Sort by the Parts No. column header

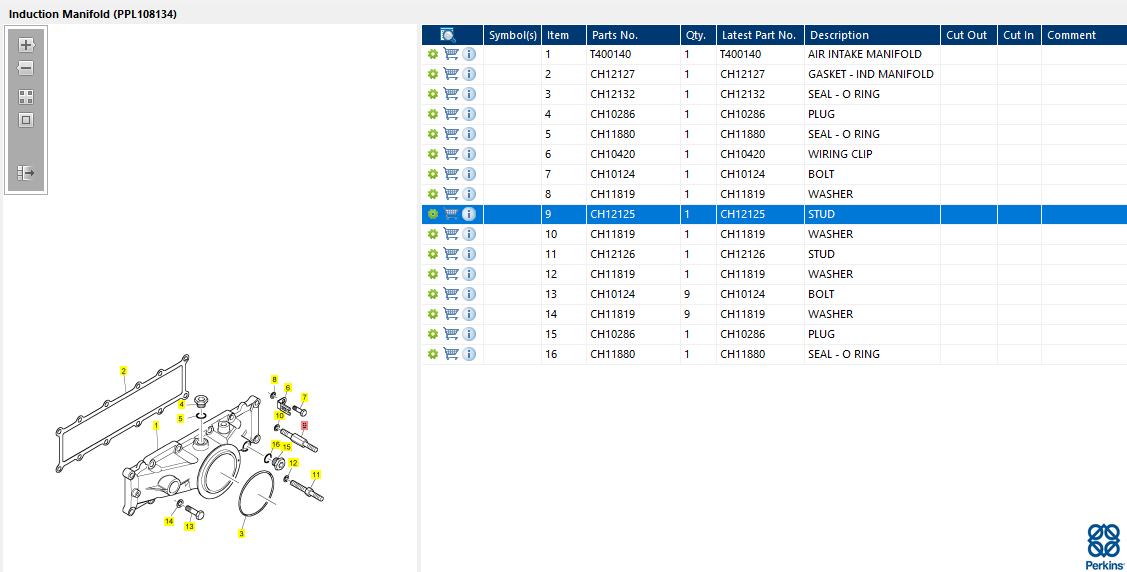click(633, 35)
